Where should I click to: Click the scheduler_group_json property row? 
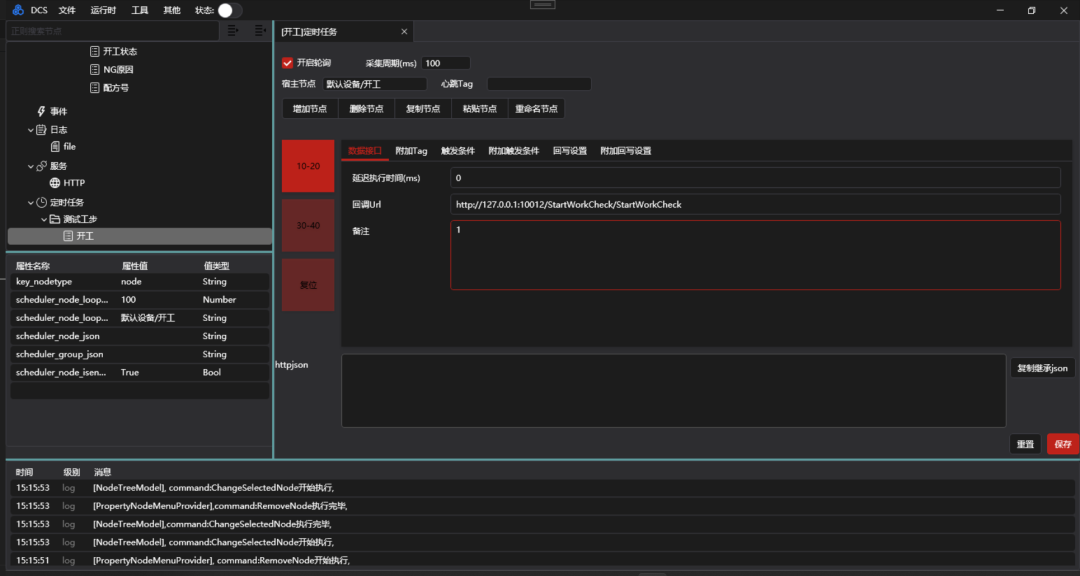click(x=140, y=354)
